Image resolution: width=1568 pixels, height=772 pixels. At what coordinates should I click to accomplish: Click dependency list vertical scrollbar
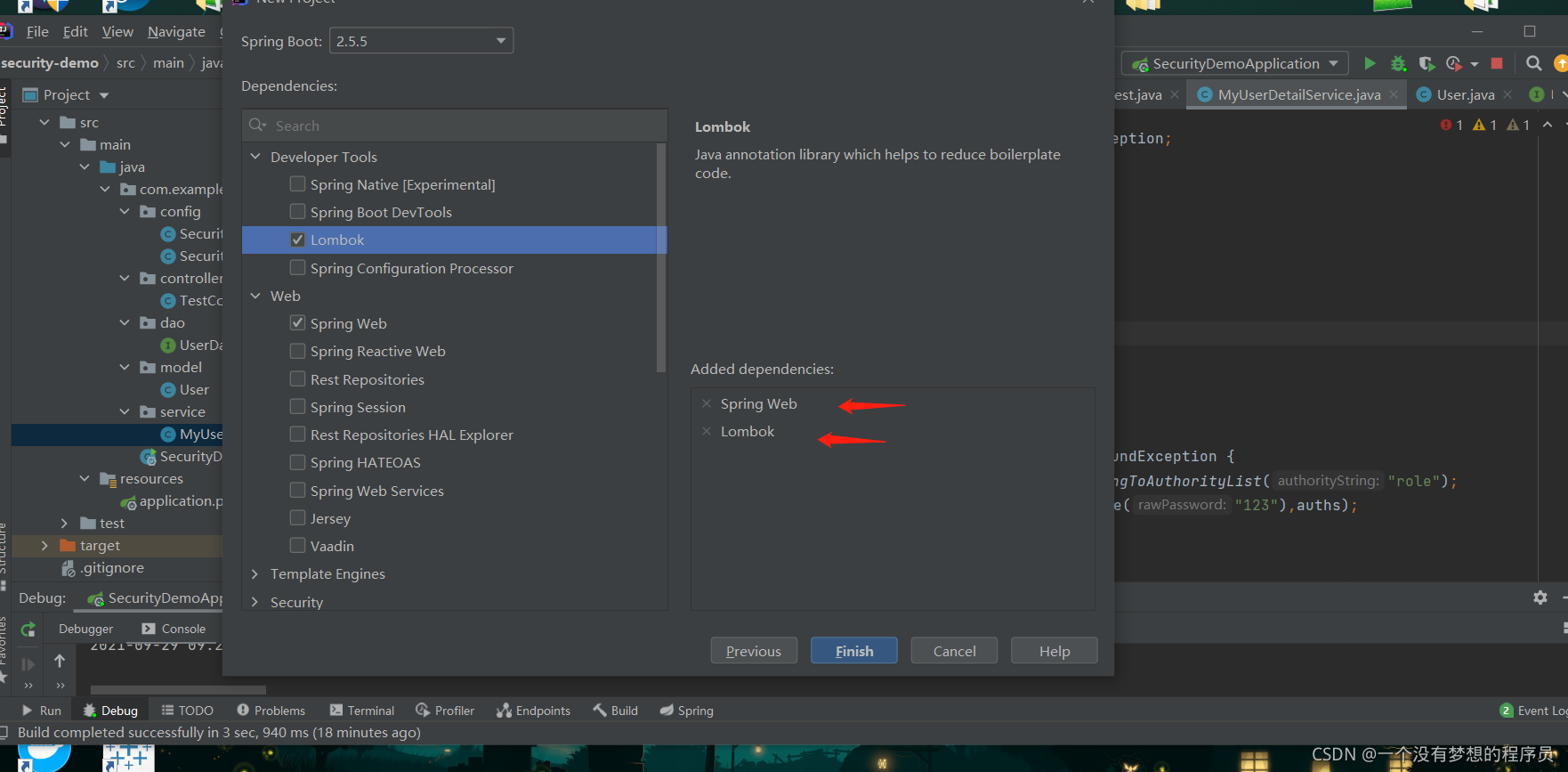point(661,258)
